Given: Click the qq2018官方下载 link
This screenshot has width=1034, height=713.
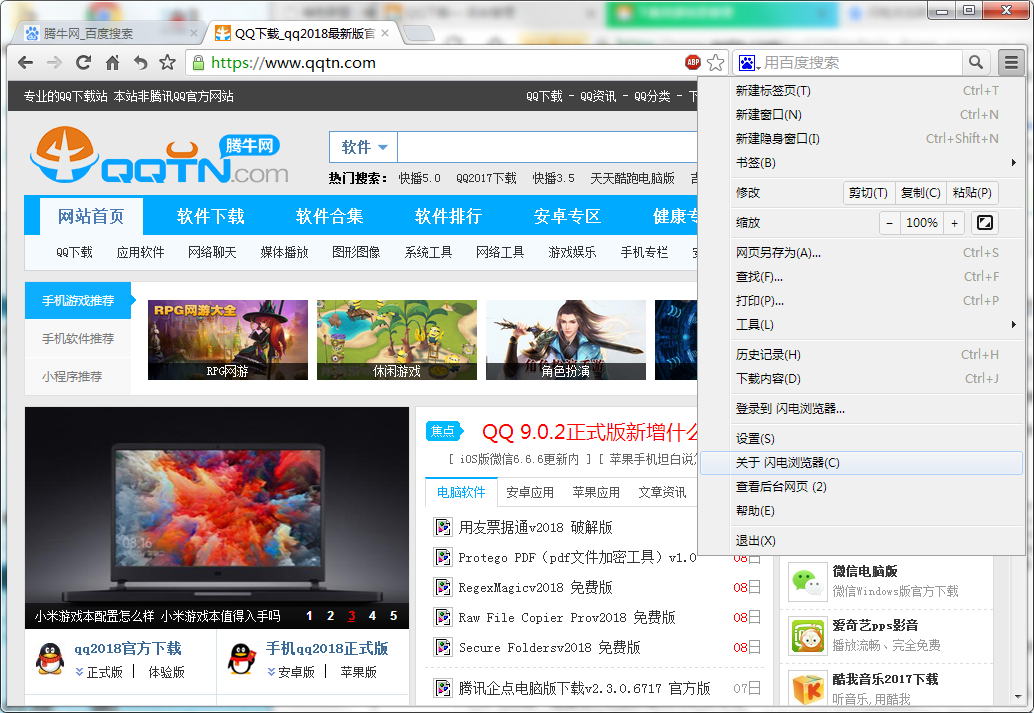Looking at the screenshot, I should [127, 648].
